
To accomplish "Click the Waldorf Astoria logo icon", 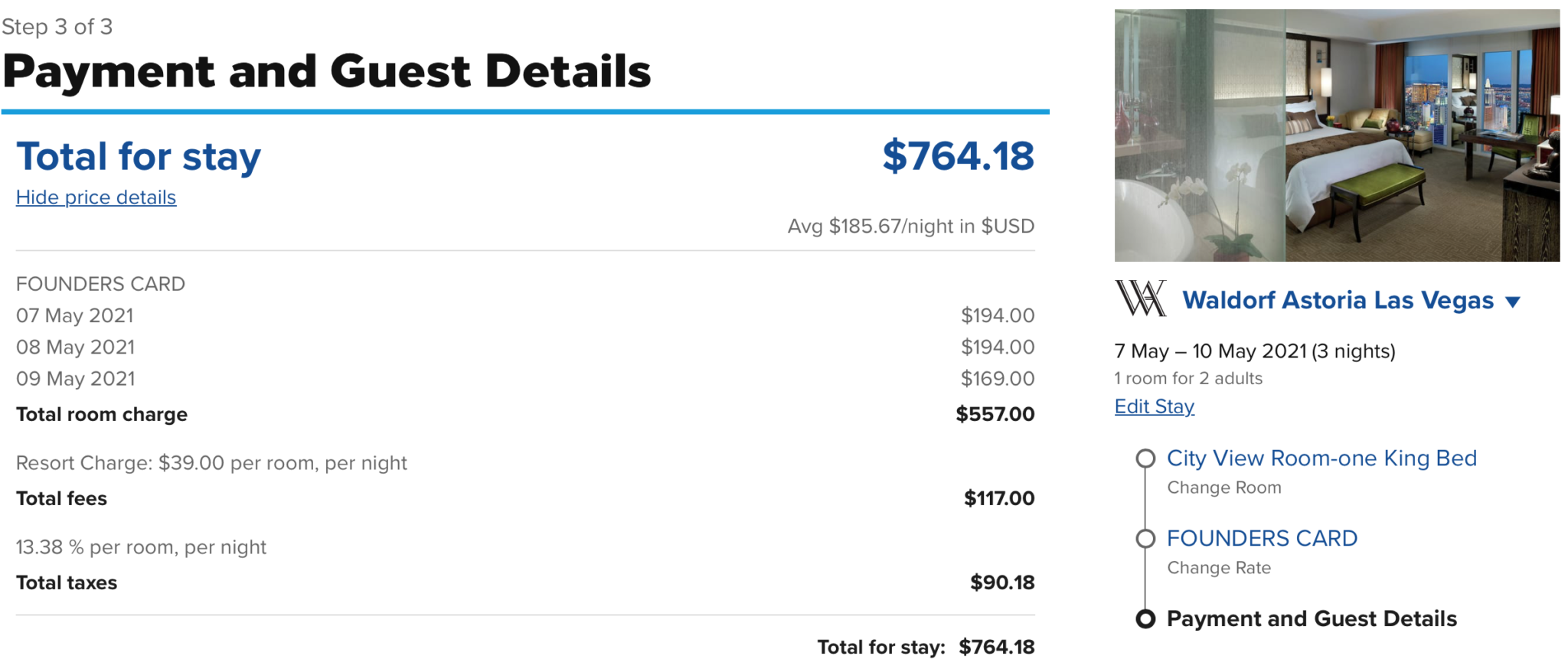I will pos(1140,299).
